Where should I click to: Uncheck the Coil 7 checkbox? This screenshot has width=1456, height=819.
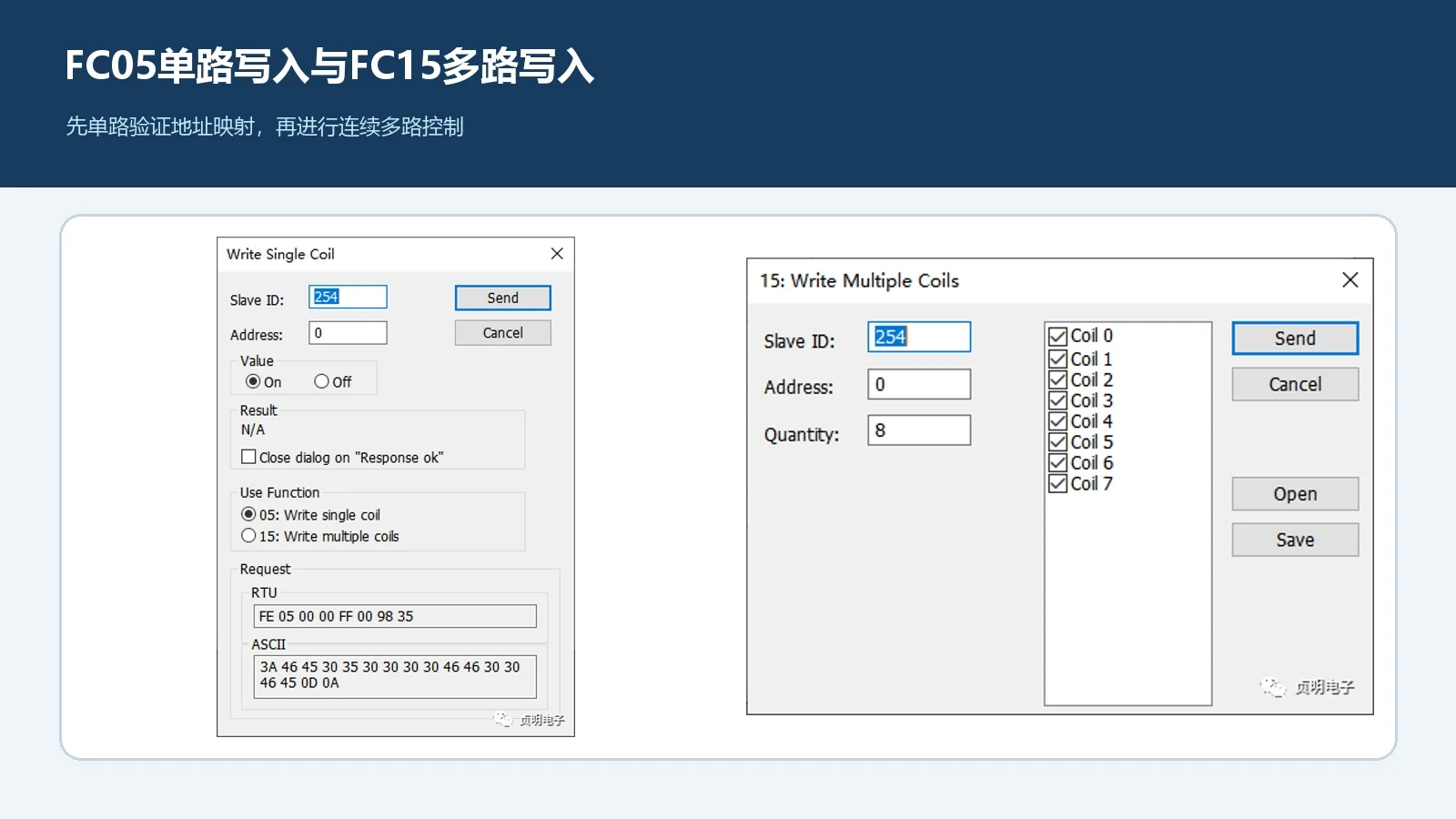click(x=1057, y=483)
